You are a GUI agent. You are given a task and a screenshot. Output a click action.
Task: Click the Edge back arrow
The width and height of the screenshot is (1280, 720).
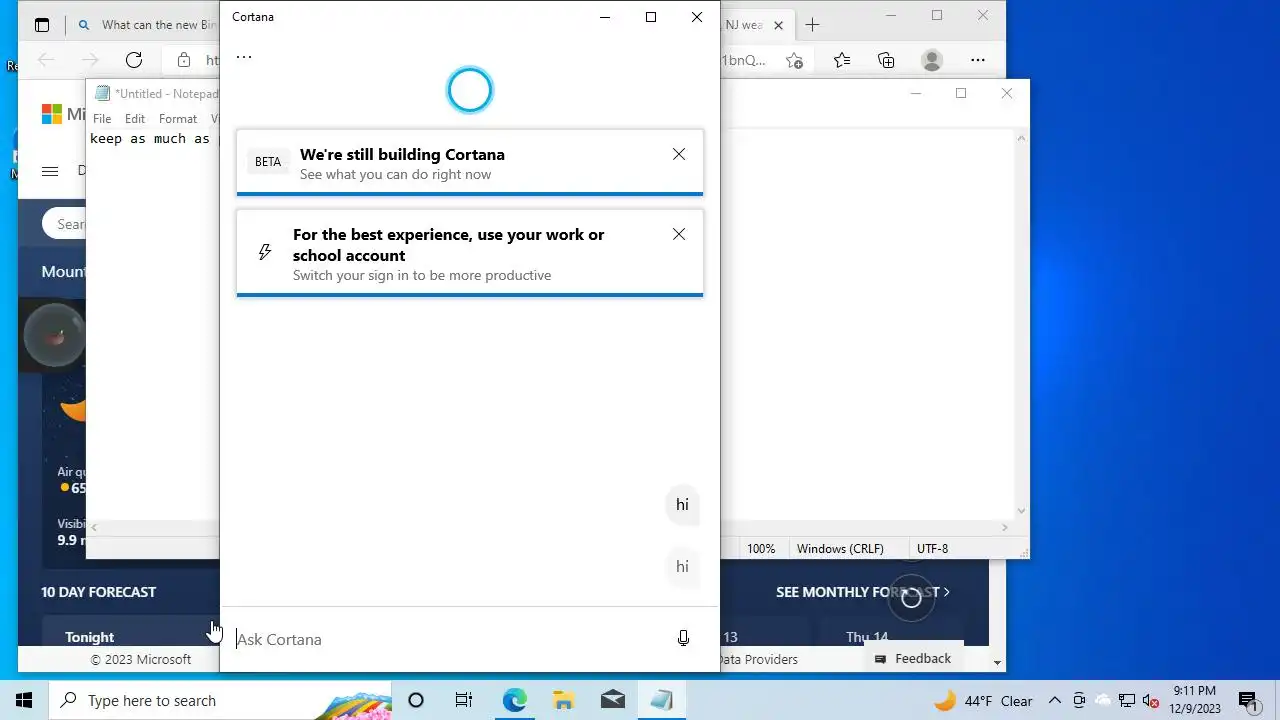46,60
